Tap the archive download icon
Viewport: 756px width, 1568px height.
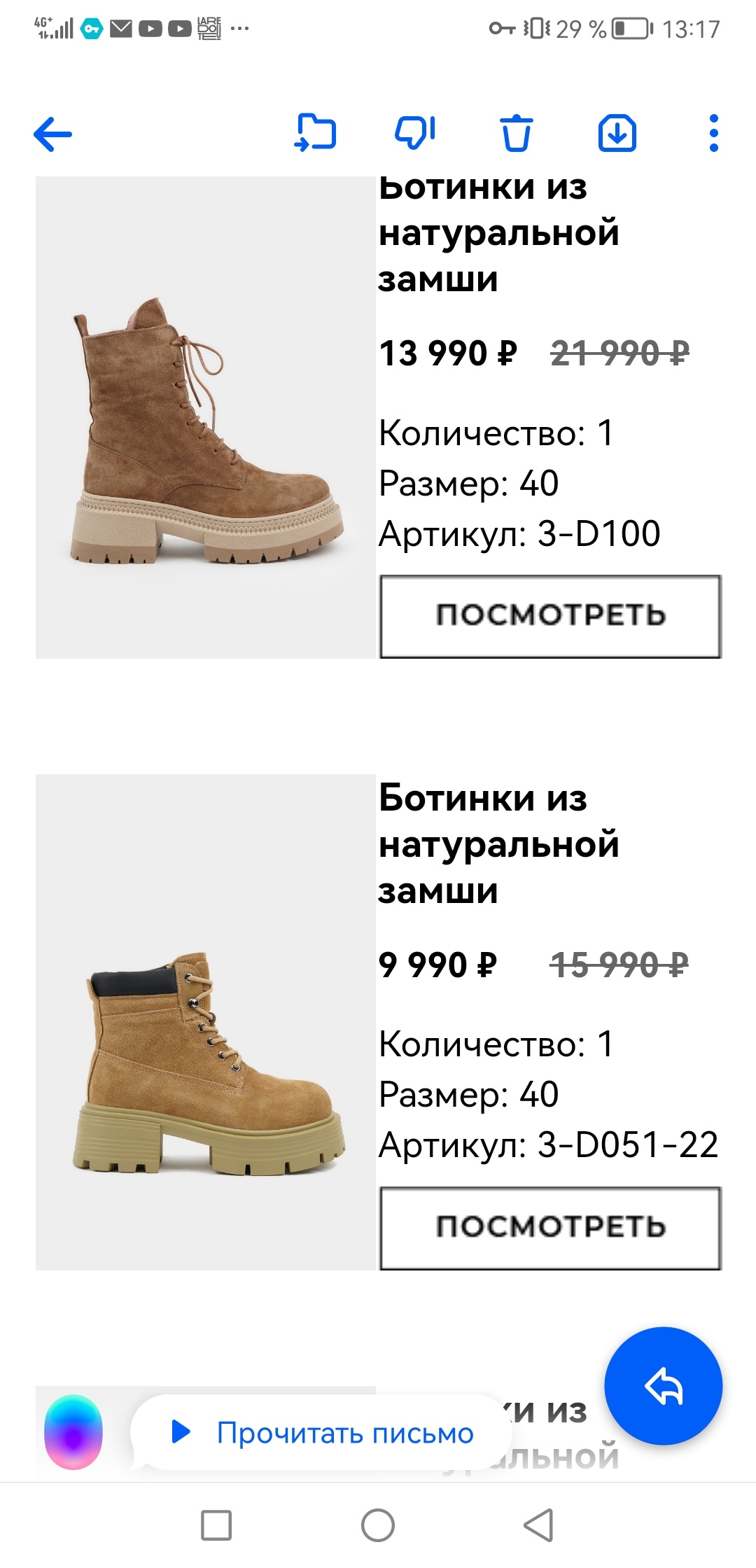617,132
